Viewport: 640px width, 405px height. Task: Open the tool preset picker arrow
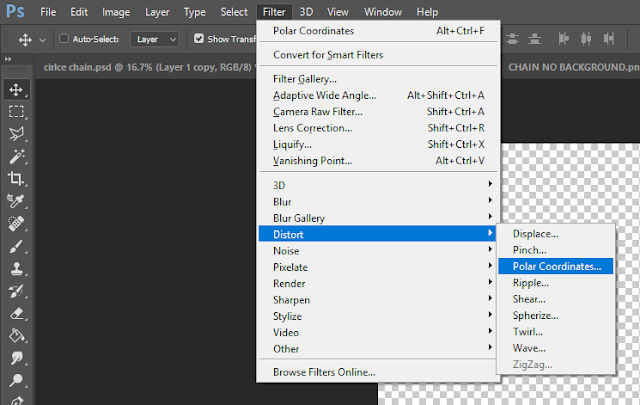coord(42,40)
